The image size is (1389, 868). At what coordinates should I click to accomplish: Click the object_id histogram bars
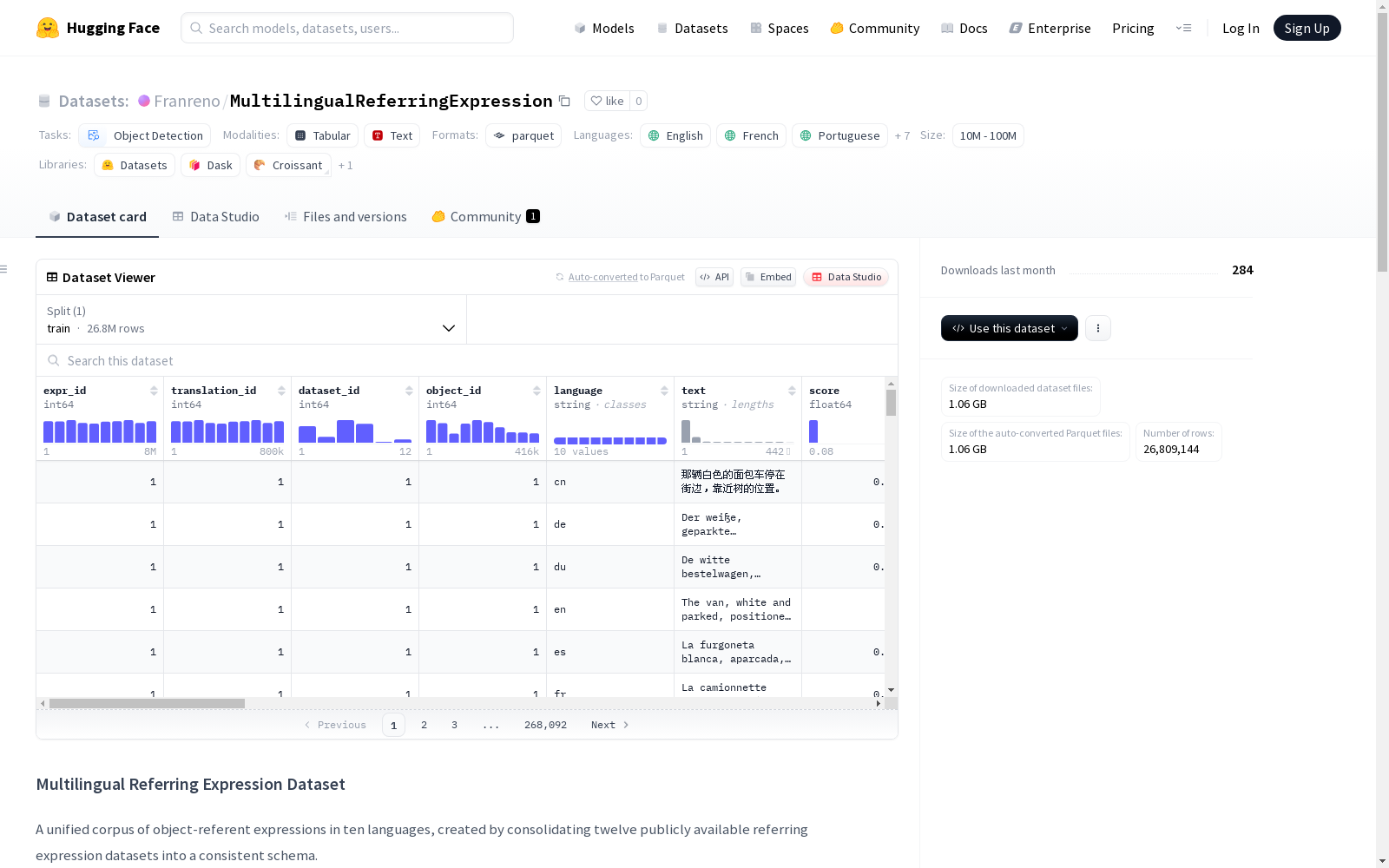pyautogui.click(x=483, y=431)
